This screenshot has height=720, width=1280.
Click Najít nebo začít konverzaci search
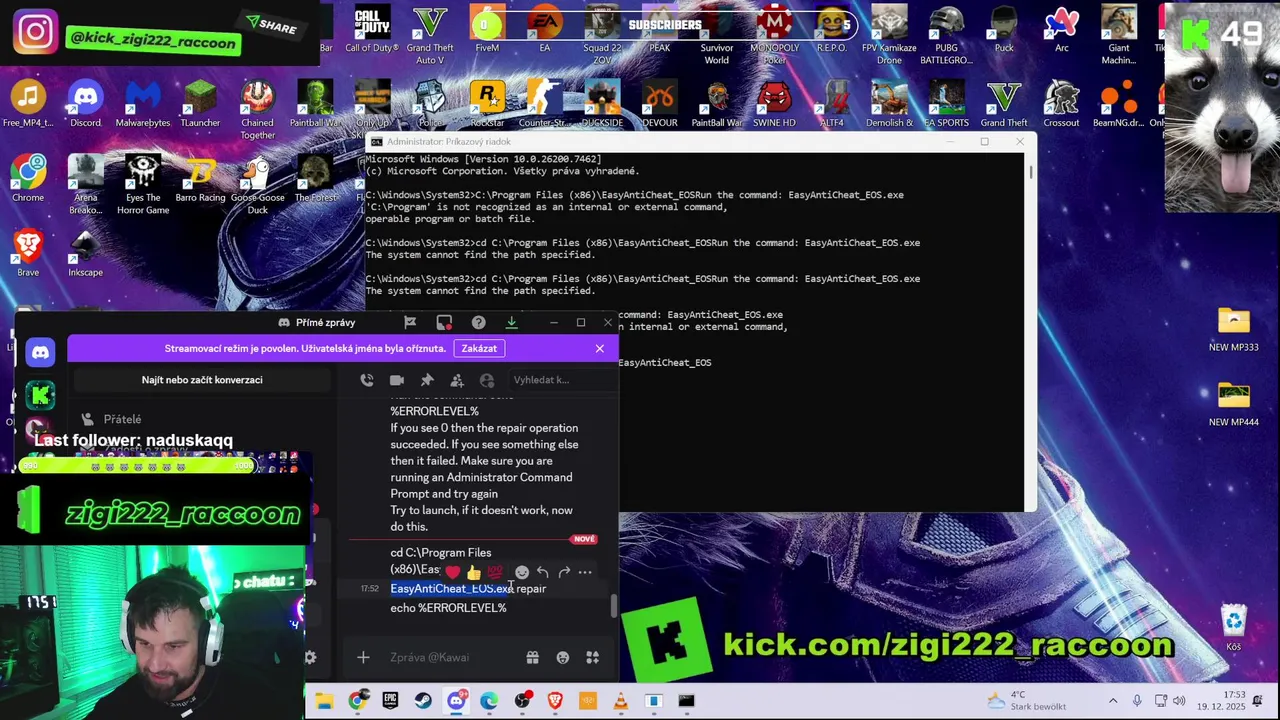coord(202,380)
